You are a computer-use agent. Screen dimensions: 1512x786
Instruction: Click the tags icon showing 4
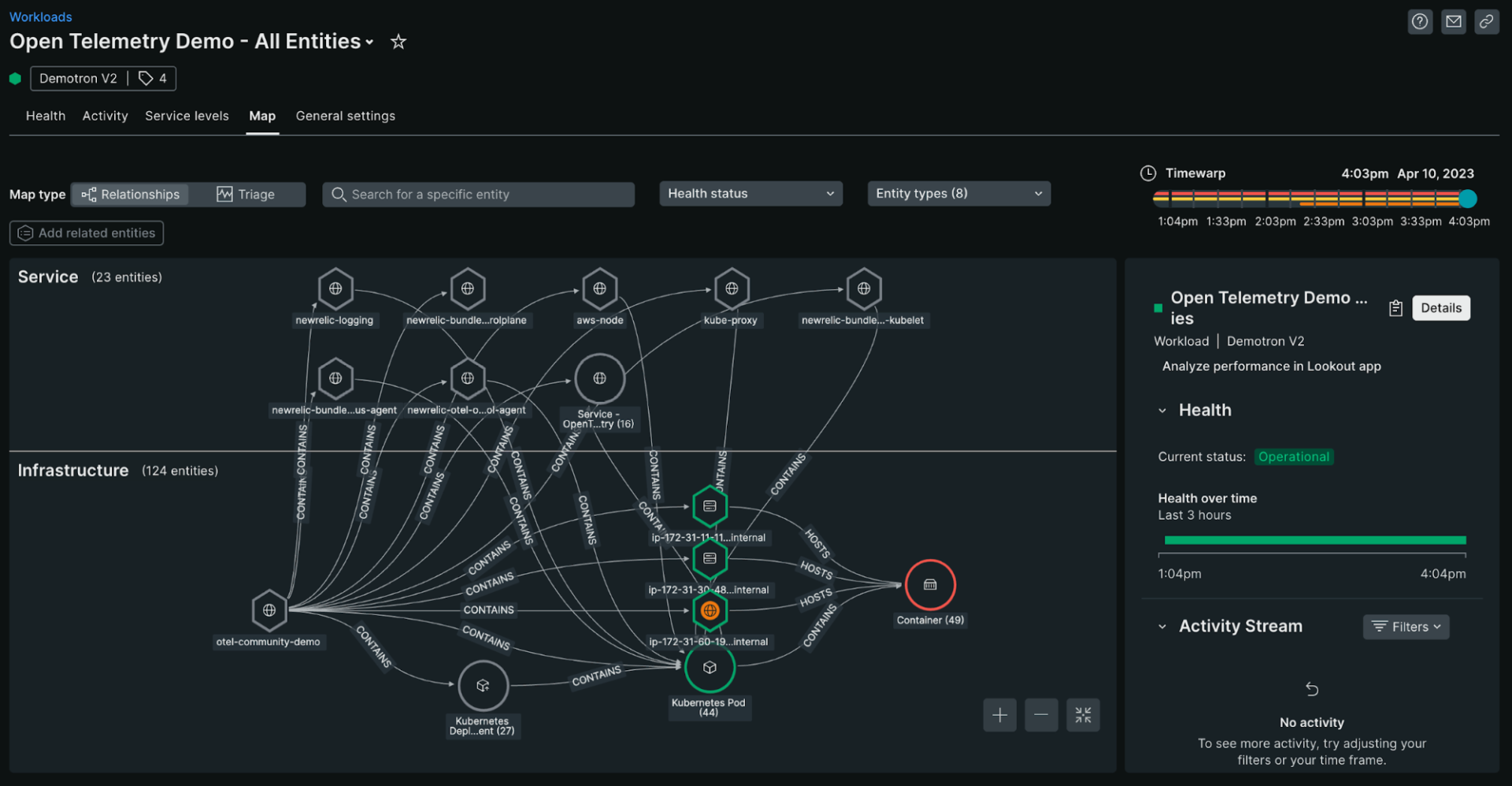click(x=153, y=78)
